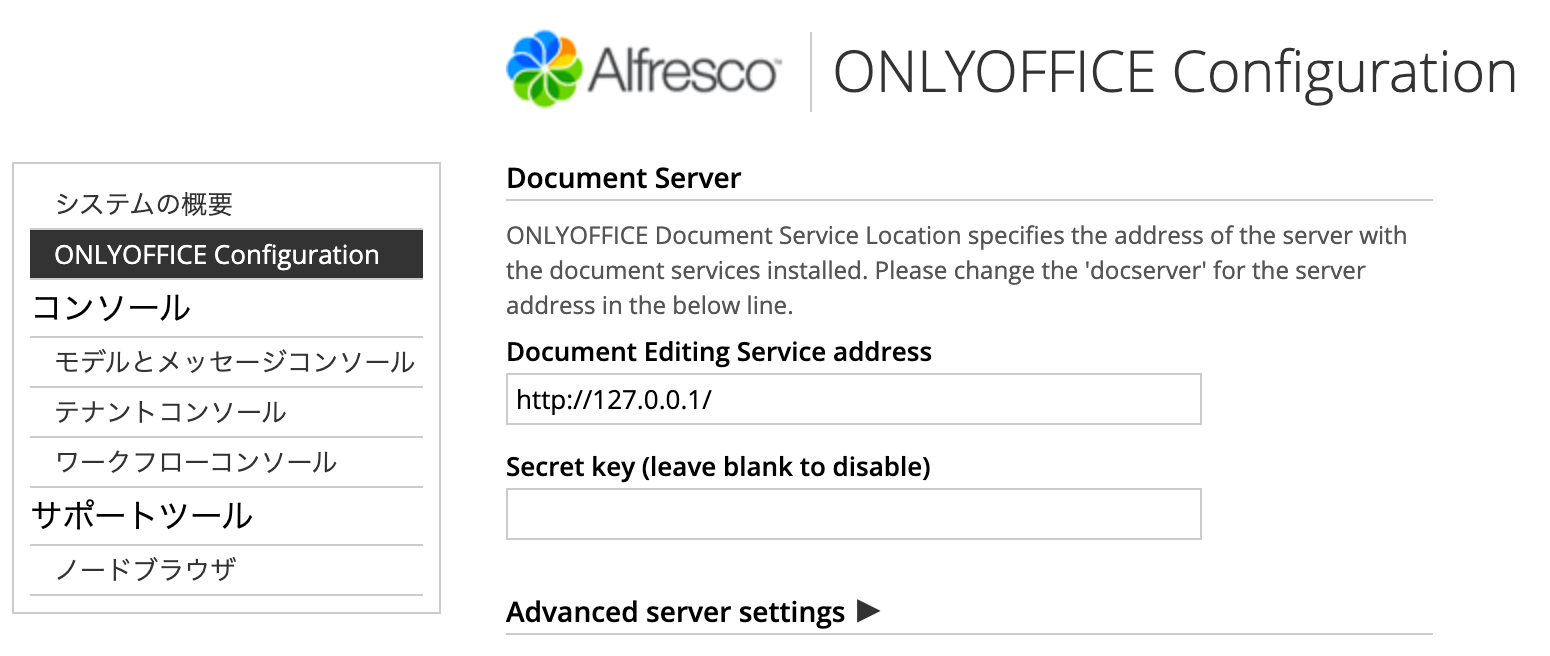Screen dimensions: 1550x656
Task: Open the コンソール section header
Action: [112, 310]
